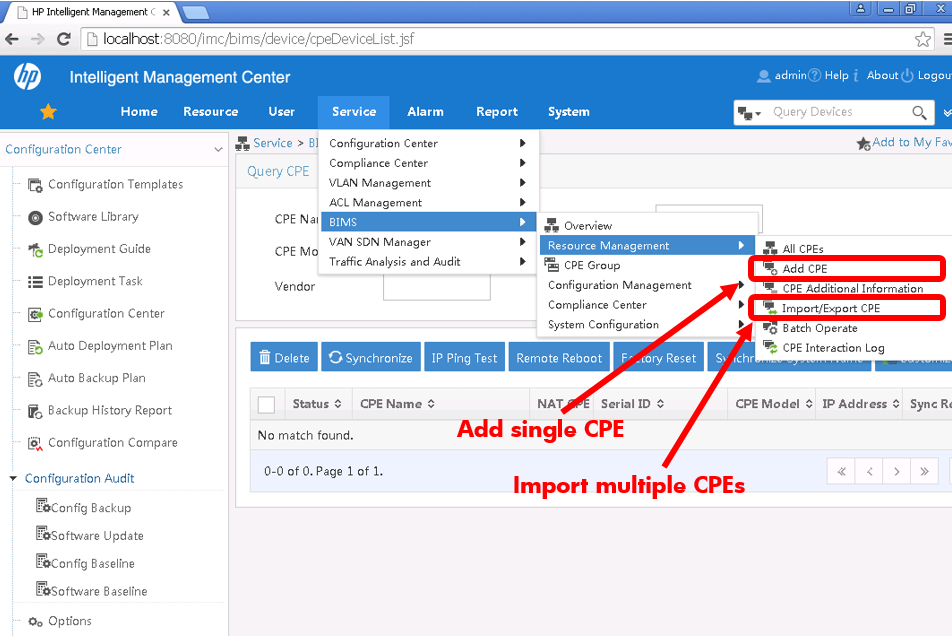Click the CPE Group icon
952x636 pixels.
tap(551, 265)
